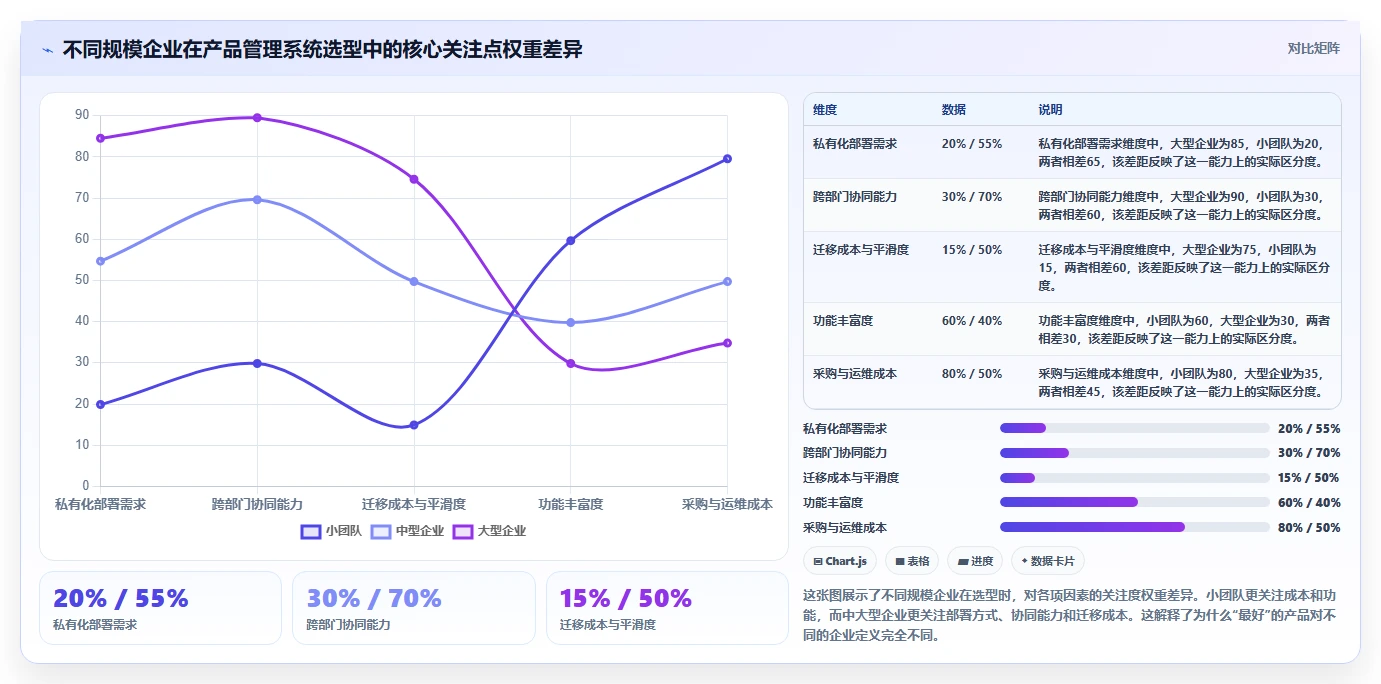Select the 功能丰富度 table row name
Screen dimensions: 1381x684
point(843,320)
